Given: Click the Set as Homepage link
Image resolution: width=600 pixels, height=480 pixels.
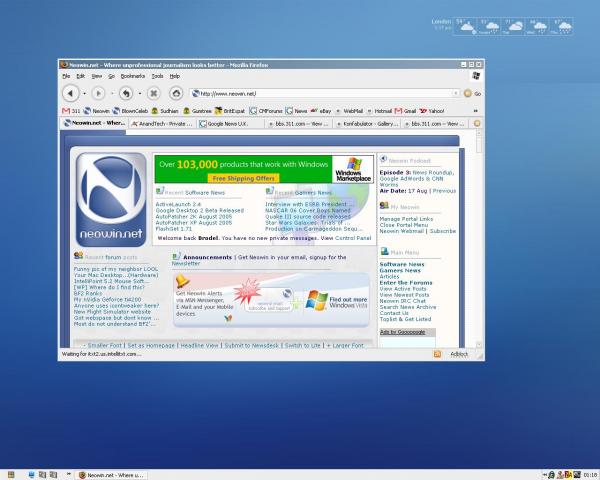Looking at the screenshot, I should 151,345.
